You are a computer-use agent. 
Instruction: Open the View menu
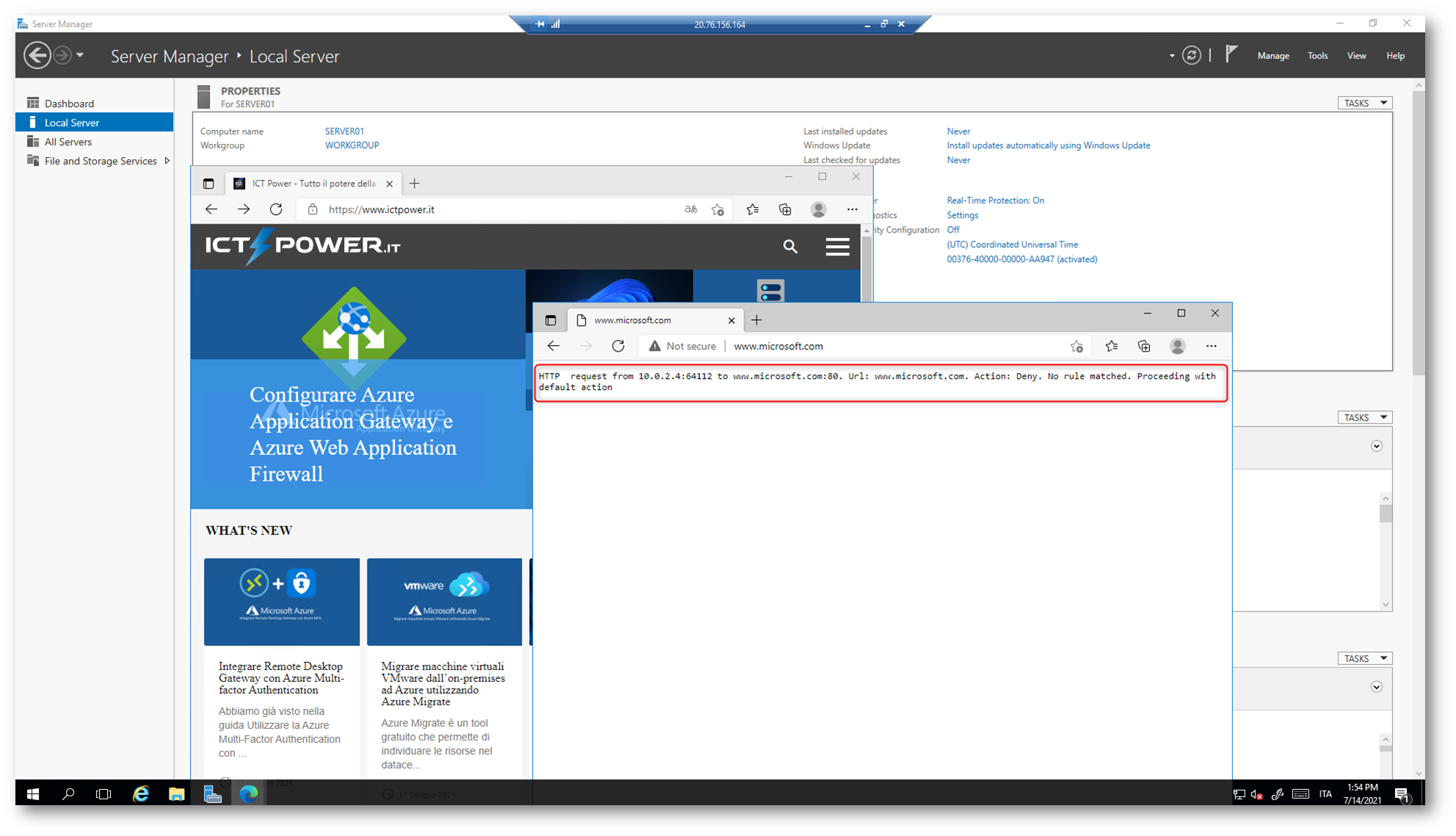coord(1356,56)
